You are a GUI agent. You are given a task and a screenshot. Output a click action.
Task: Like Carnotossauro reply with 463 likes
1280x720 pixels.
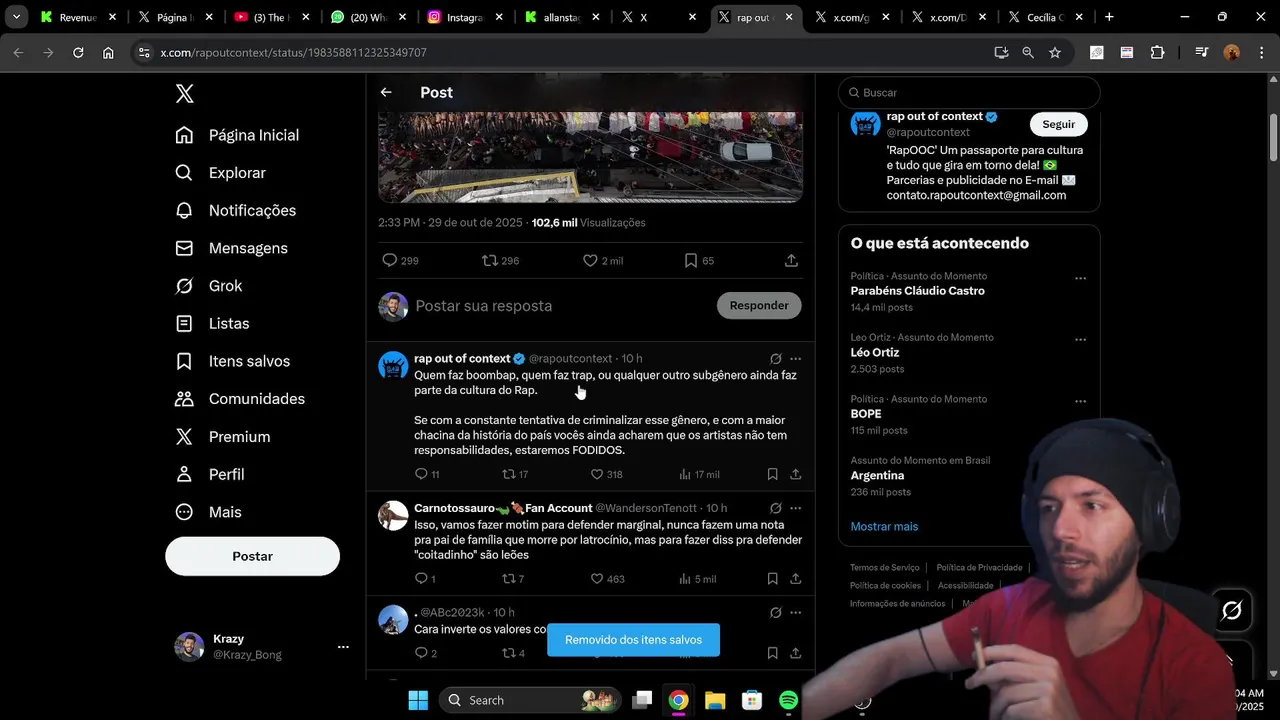[x=597, y=578]
